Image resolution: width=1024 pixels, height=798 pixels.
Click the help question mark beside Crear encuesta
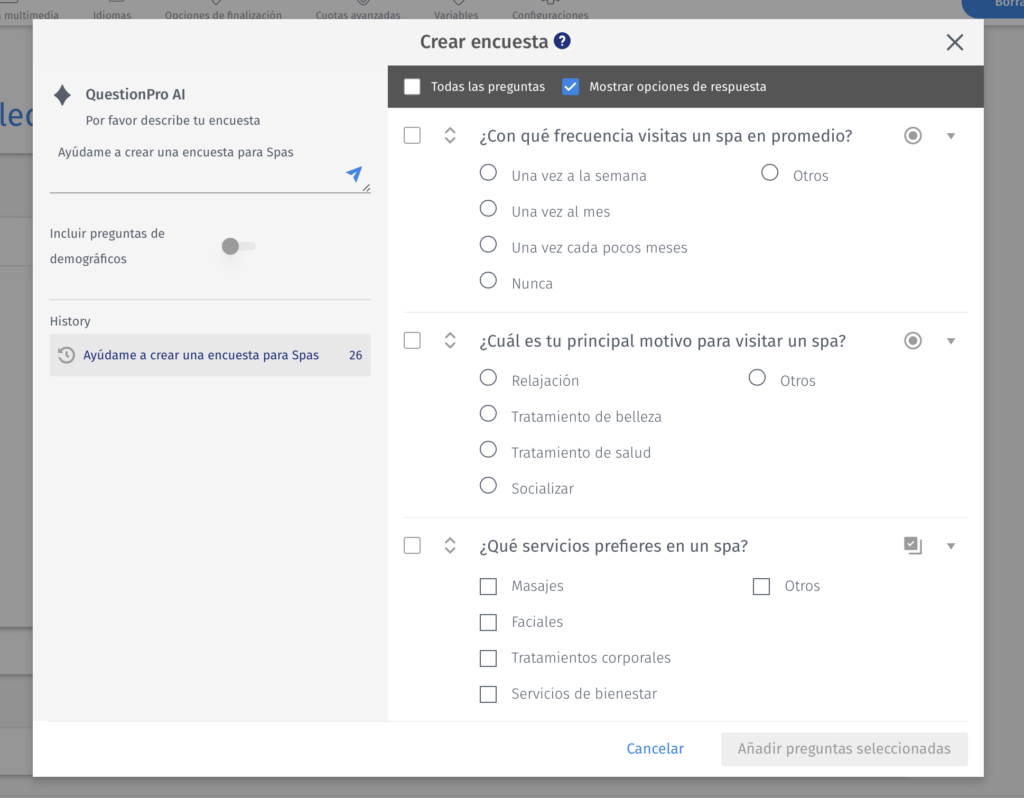tap(562, 41)
